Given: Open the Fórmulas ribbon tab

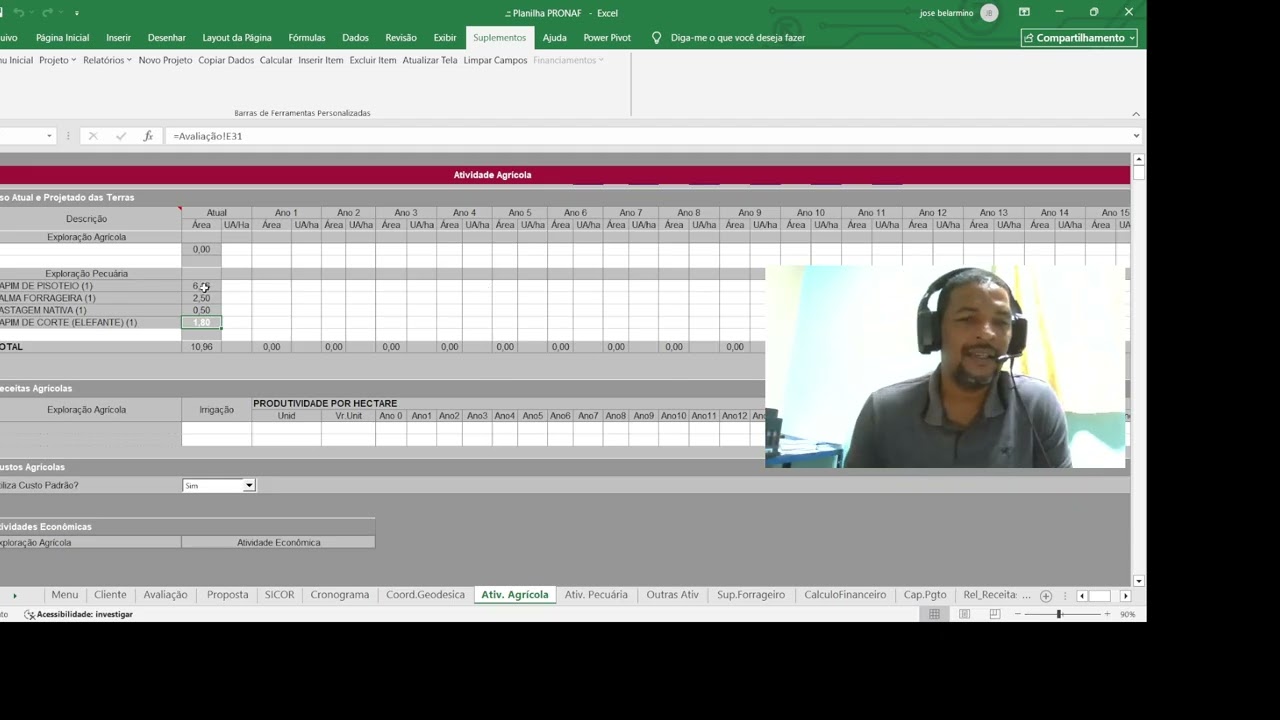Looking at the screenshot, I should 307,38.
